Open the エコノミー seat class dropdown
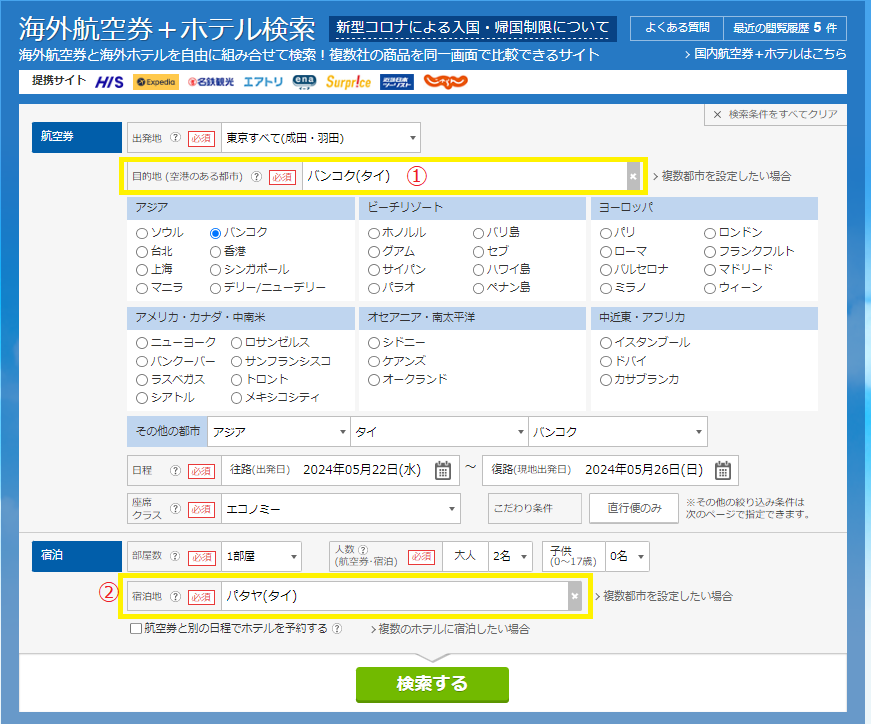This screenshot has height=725, width=871. (x=341, y=509)
